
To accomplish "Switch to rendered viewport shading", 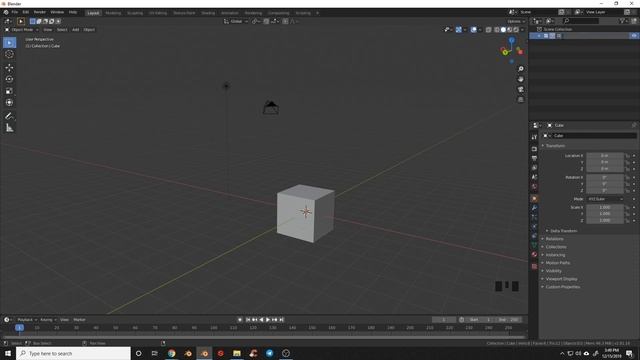I will tap(516, 29).
